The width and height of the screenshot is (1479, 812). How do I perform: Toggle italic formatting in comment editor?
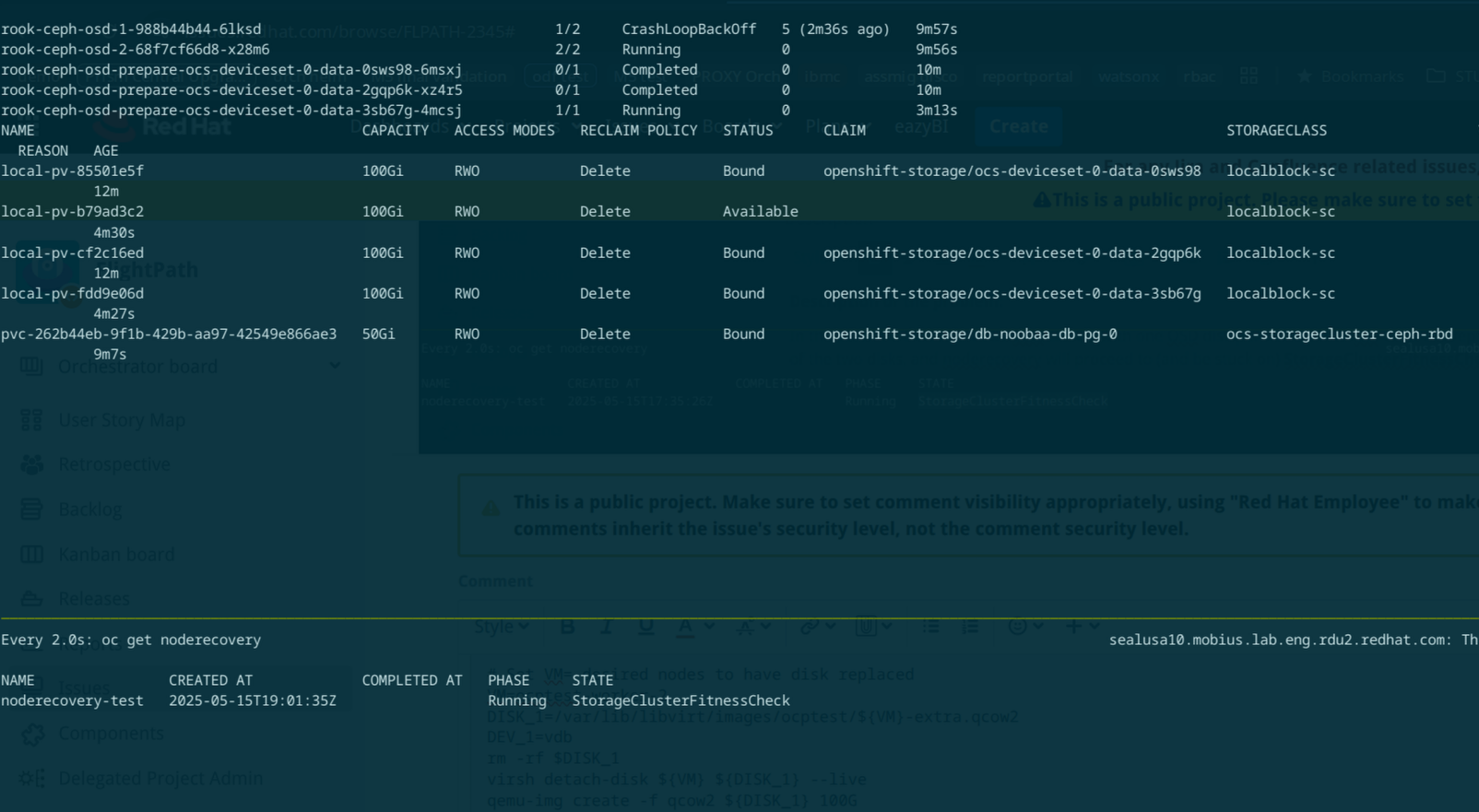pyautogui.click(x=606, y=627)
